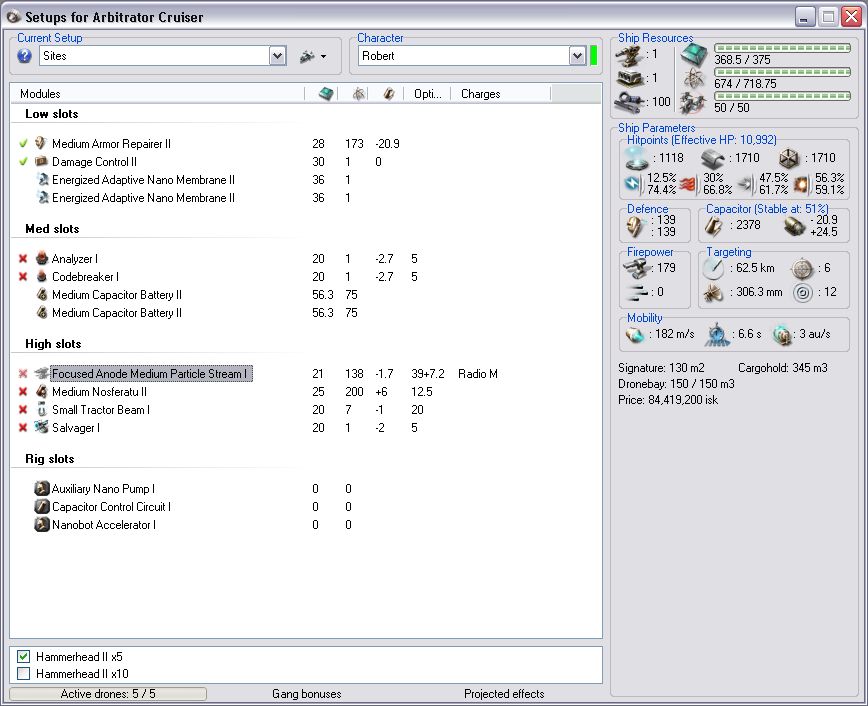Toggle Salvager I state red cross
Screen dimensions: 868x706
23,427
